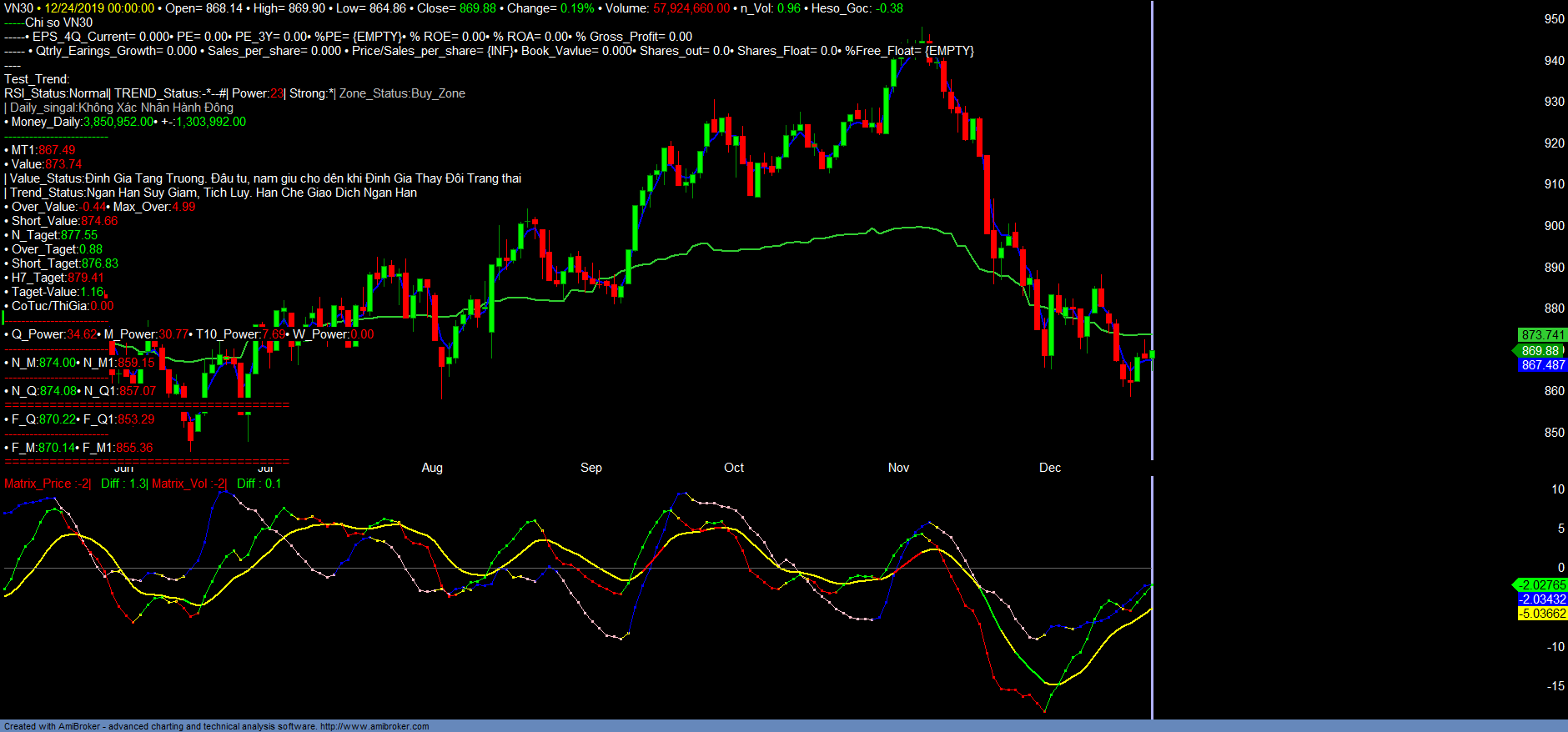Click the 950 level on the price axis
The image size is (1568, 732).
coord(1554,19)
